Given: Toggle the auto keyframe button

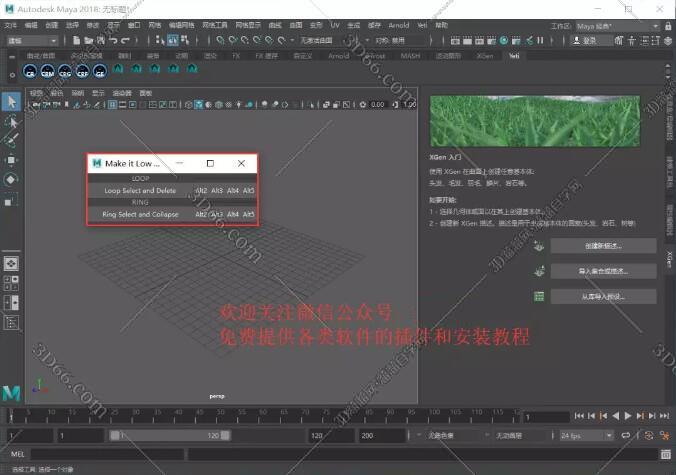Looking at the screenshot, I should [649, 436].
